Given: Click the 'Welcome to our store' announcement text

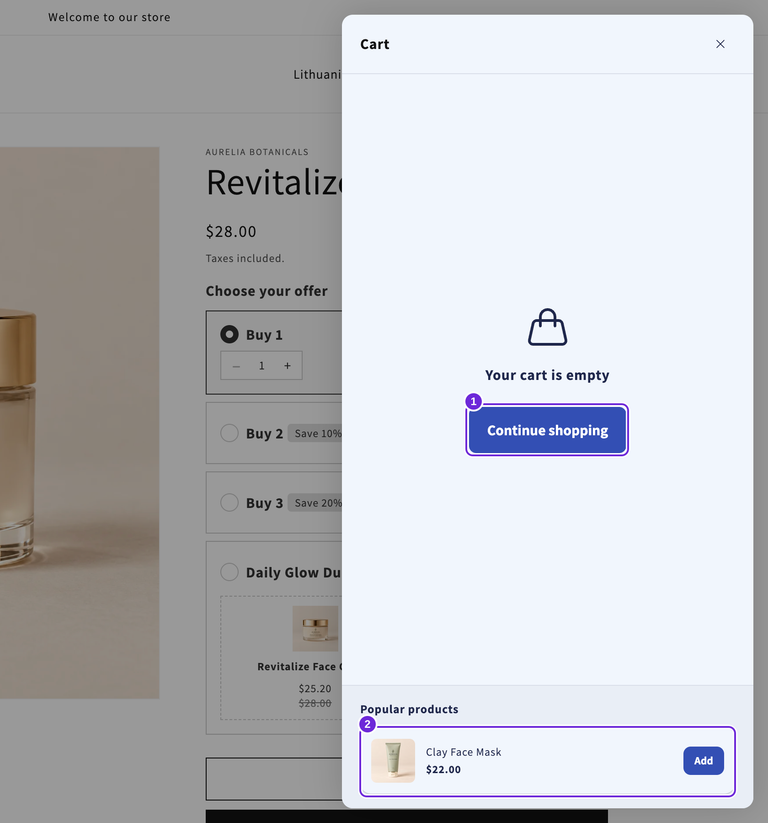Looking at the screenshot, I should pyautogui.click(x=109, y=17).
